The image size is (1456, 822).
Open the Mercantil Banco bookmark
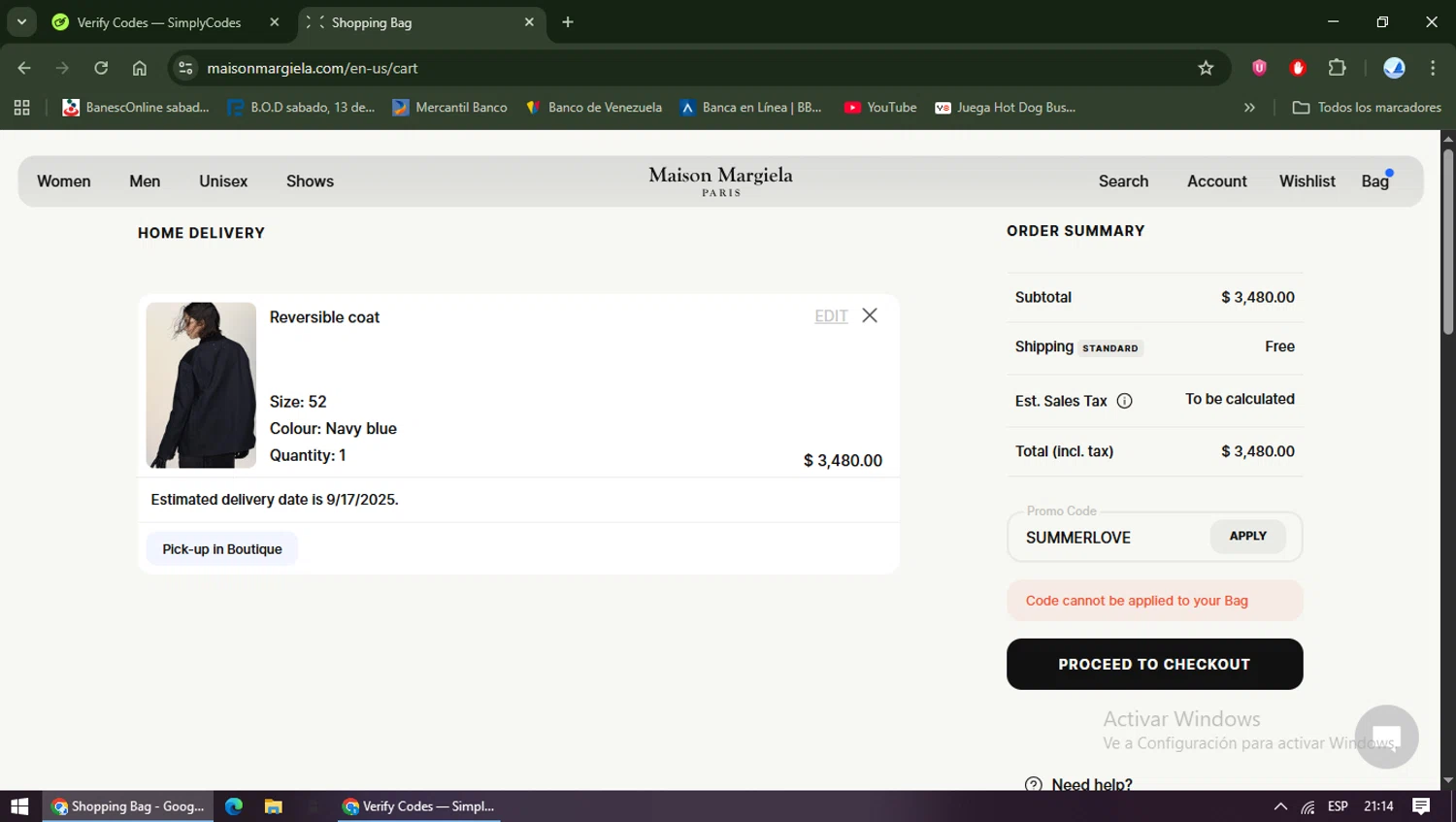[449, 108]
